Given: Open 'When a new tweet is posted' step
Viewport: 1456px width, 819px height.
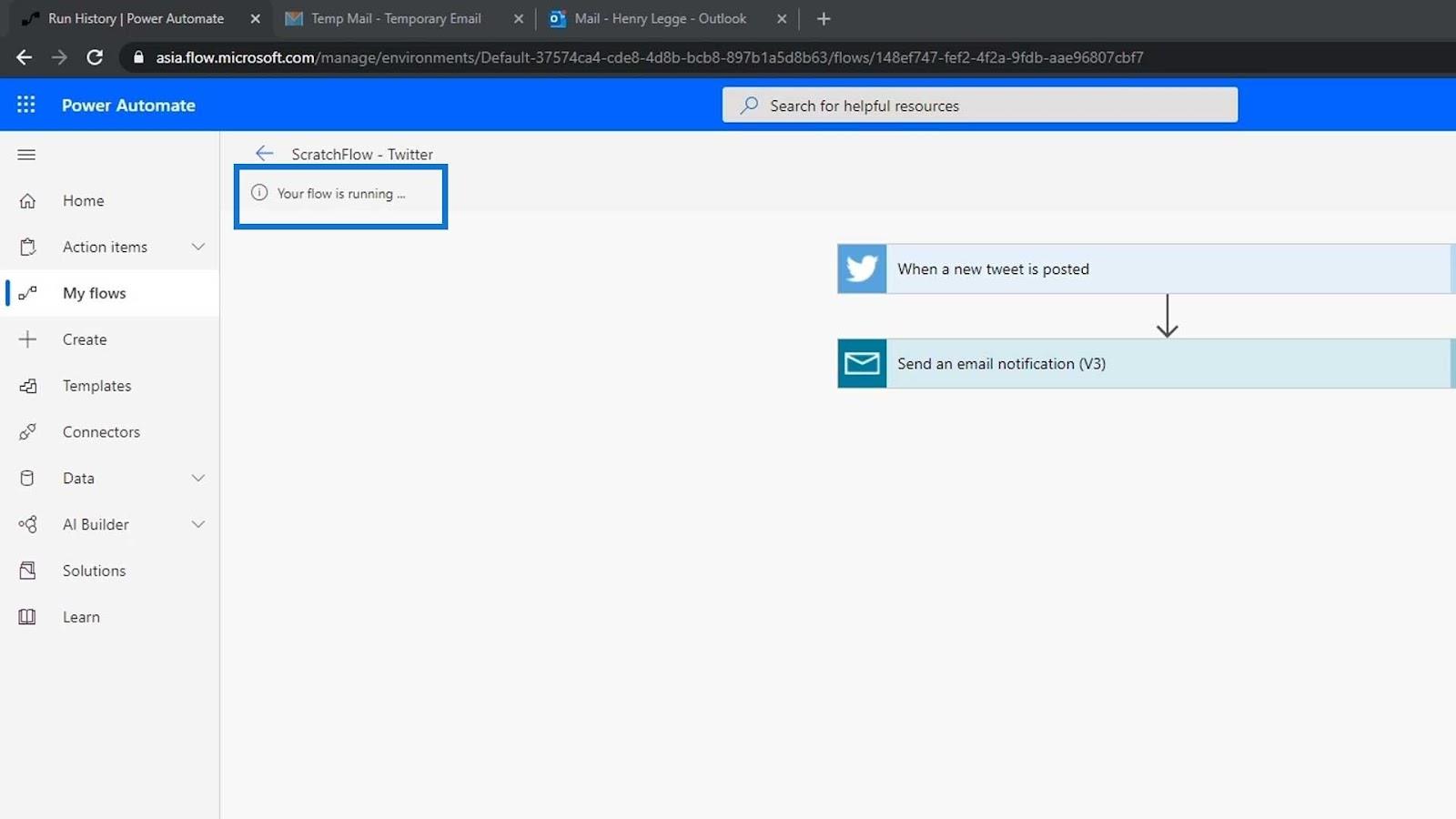Looking at the screenshot, I should 1147,268.
